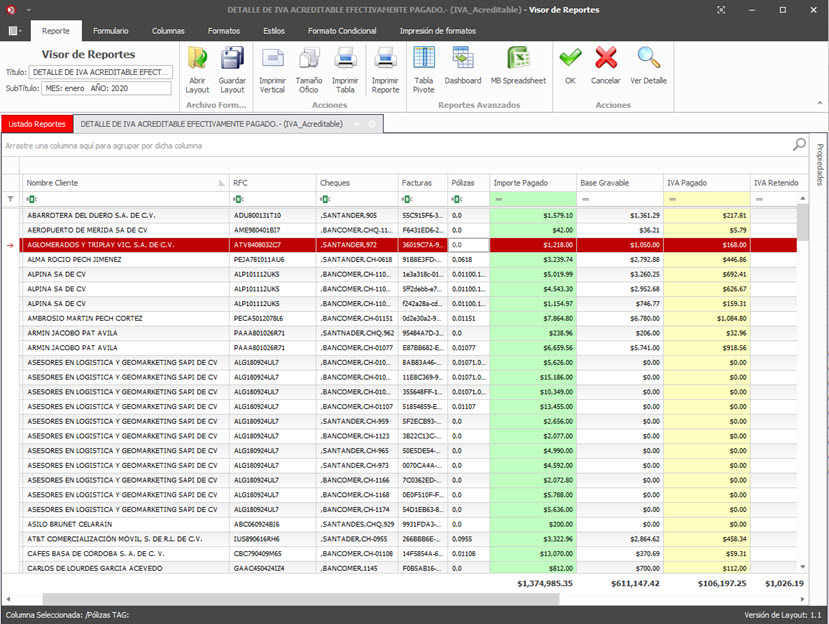Click the Abrir Layout icon
Viewport: 829px width, 624px height.
tap(198, 59)
